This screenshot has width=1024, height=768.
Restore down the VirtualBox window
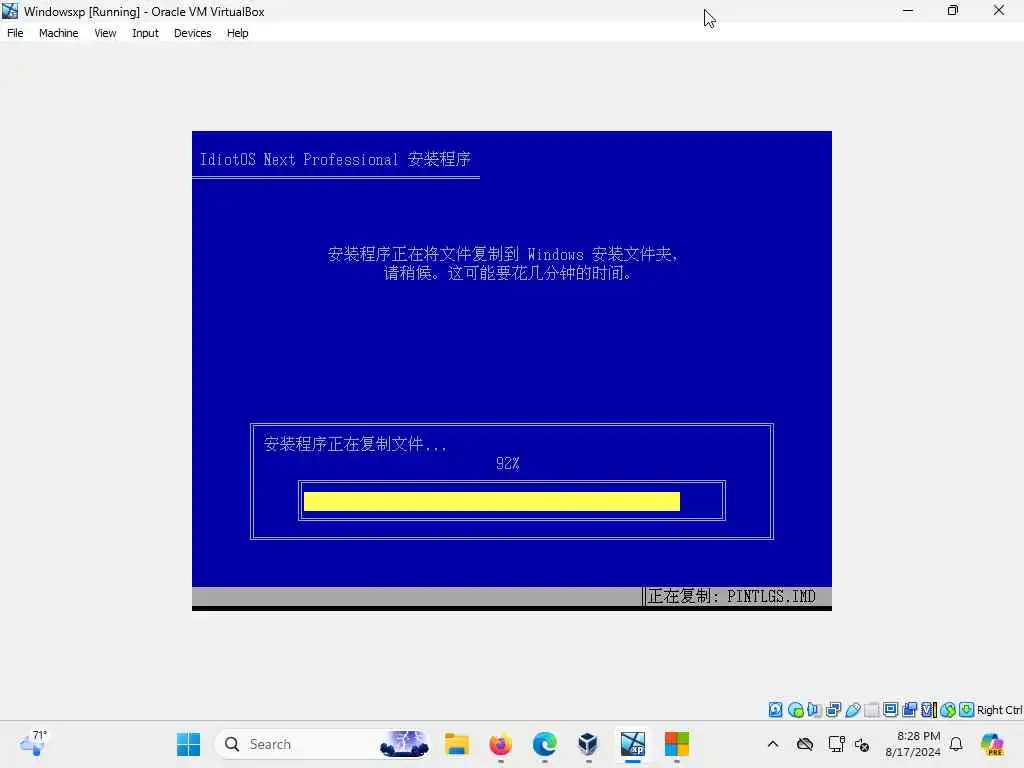point(953,10)
